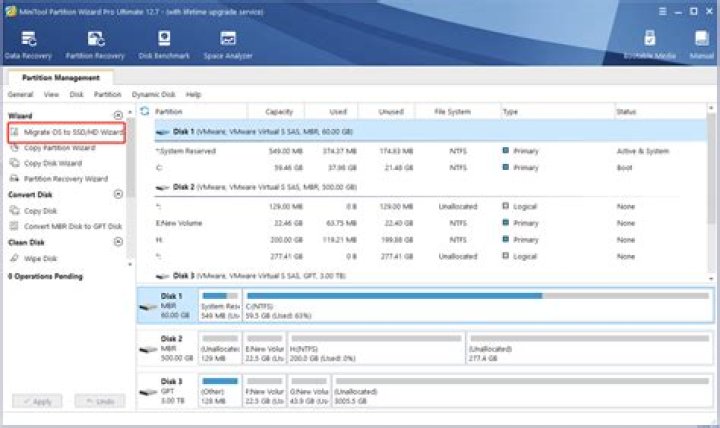Open the Partition menu
This screenshot has width=720, height=428.
coord(107,94)
